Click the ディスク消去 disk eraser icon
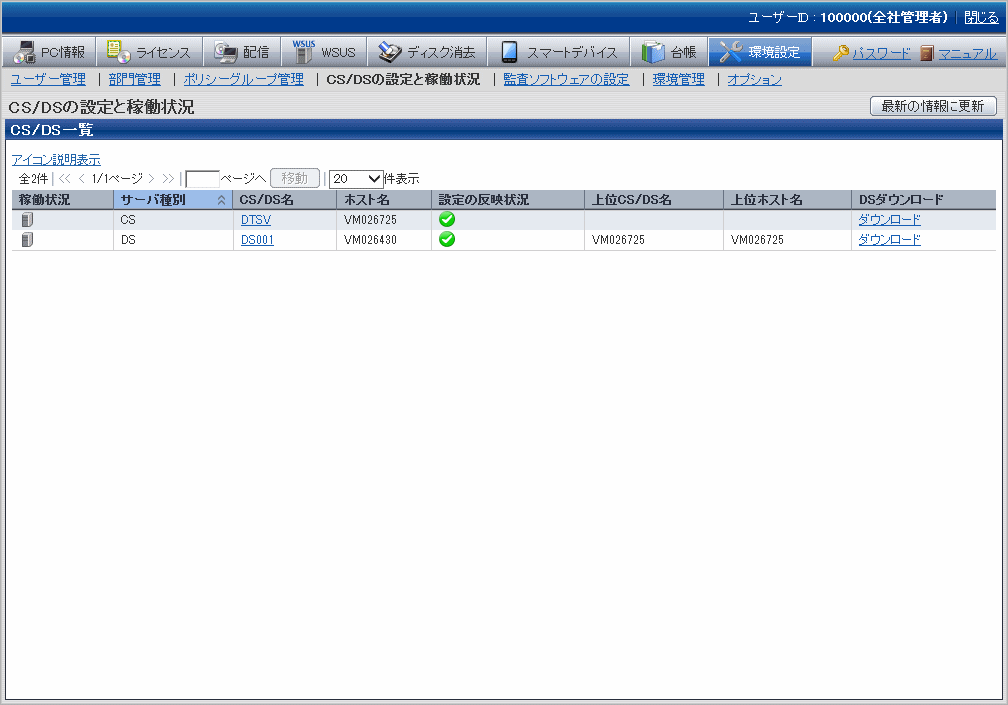The height and width of the screenshot is (705, 1008). pos(390,52)
